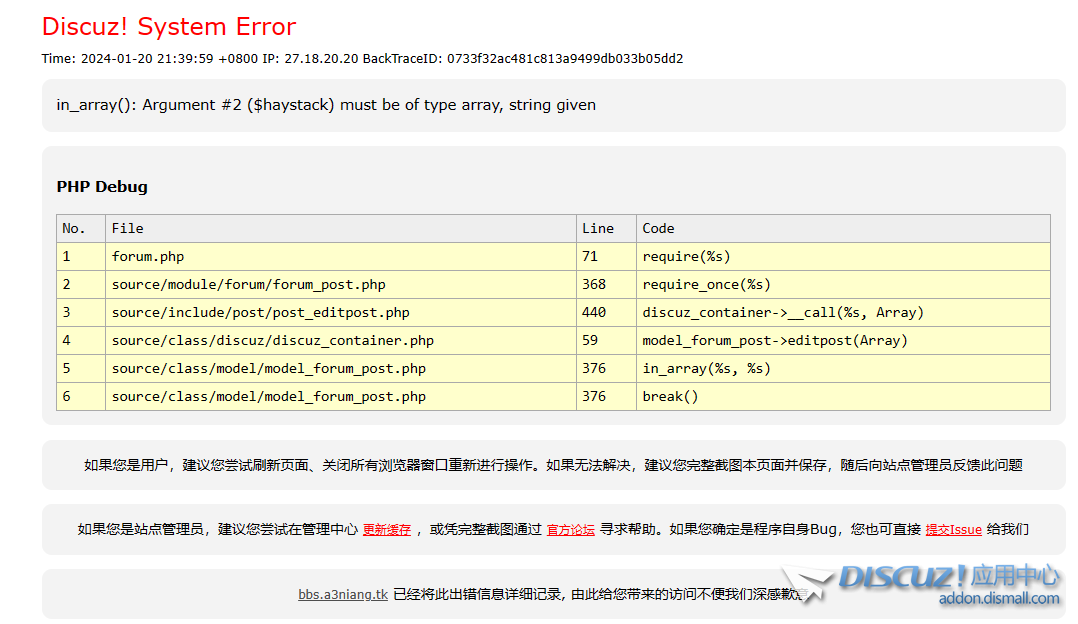Click line number 59
1078x624 pixels.
[606, 340]
